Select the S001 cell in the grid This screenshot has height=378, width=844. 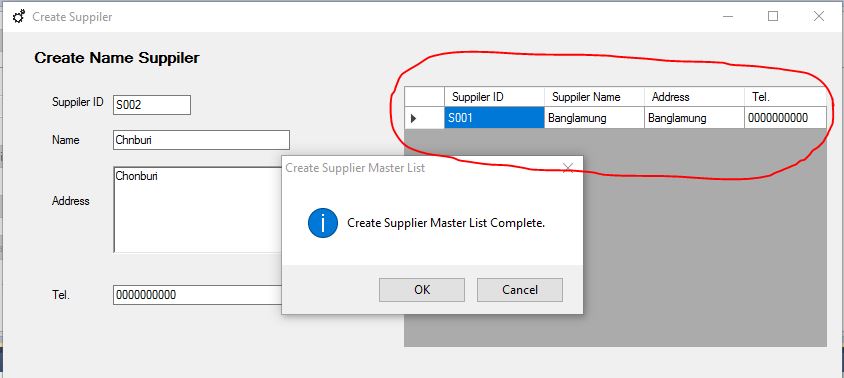[x=494, y=118]
